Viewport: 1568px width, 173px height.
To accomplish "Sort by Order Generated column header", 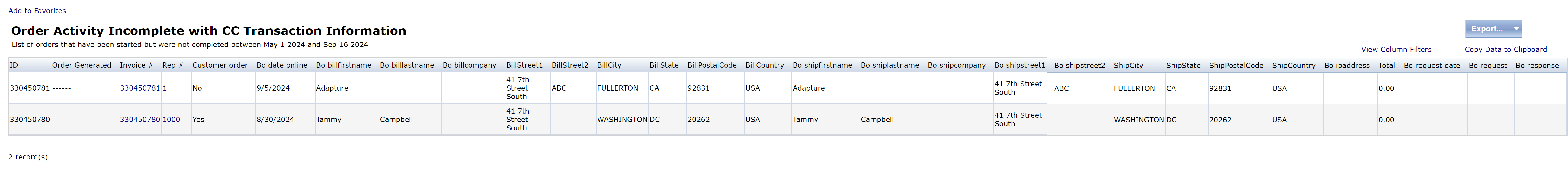I will 82,65.
